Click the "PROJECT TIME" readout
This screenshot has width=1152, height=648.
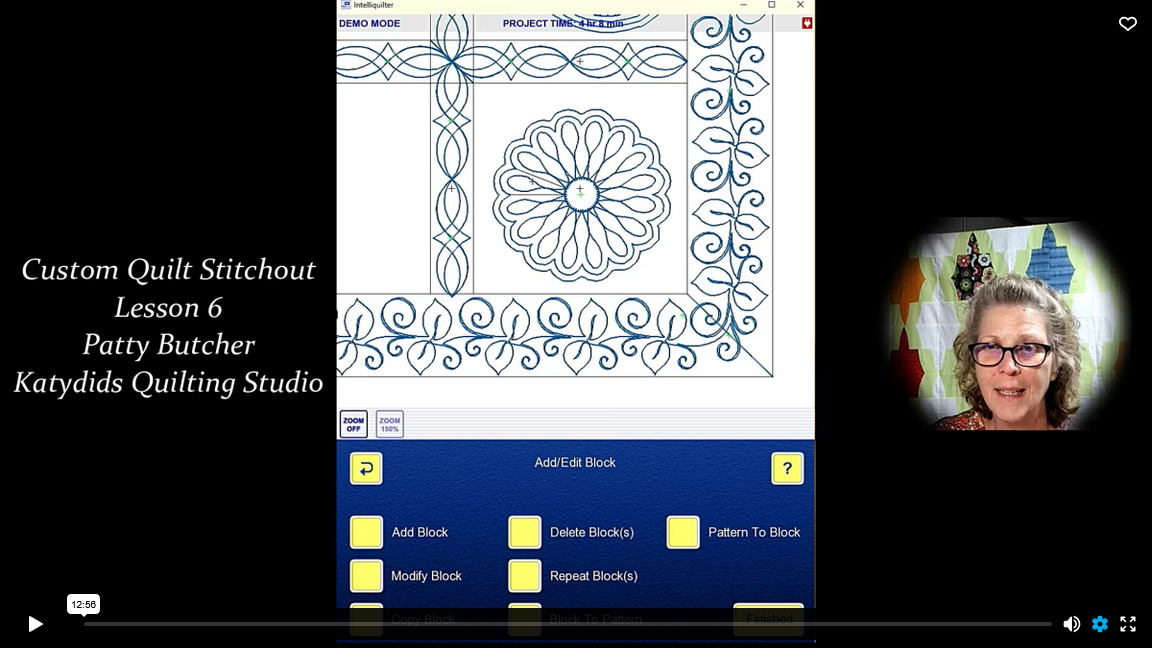[x=563, y=24]
